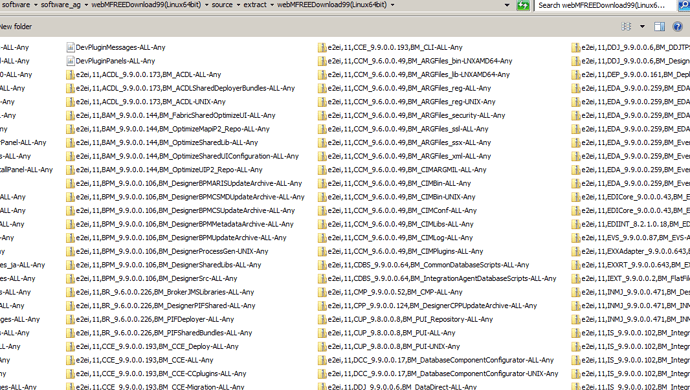Expand the arrow after 'software_ag' breadcrumb
The height and width of the screenshot is (390, 690).
click(x=86, y=5)
